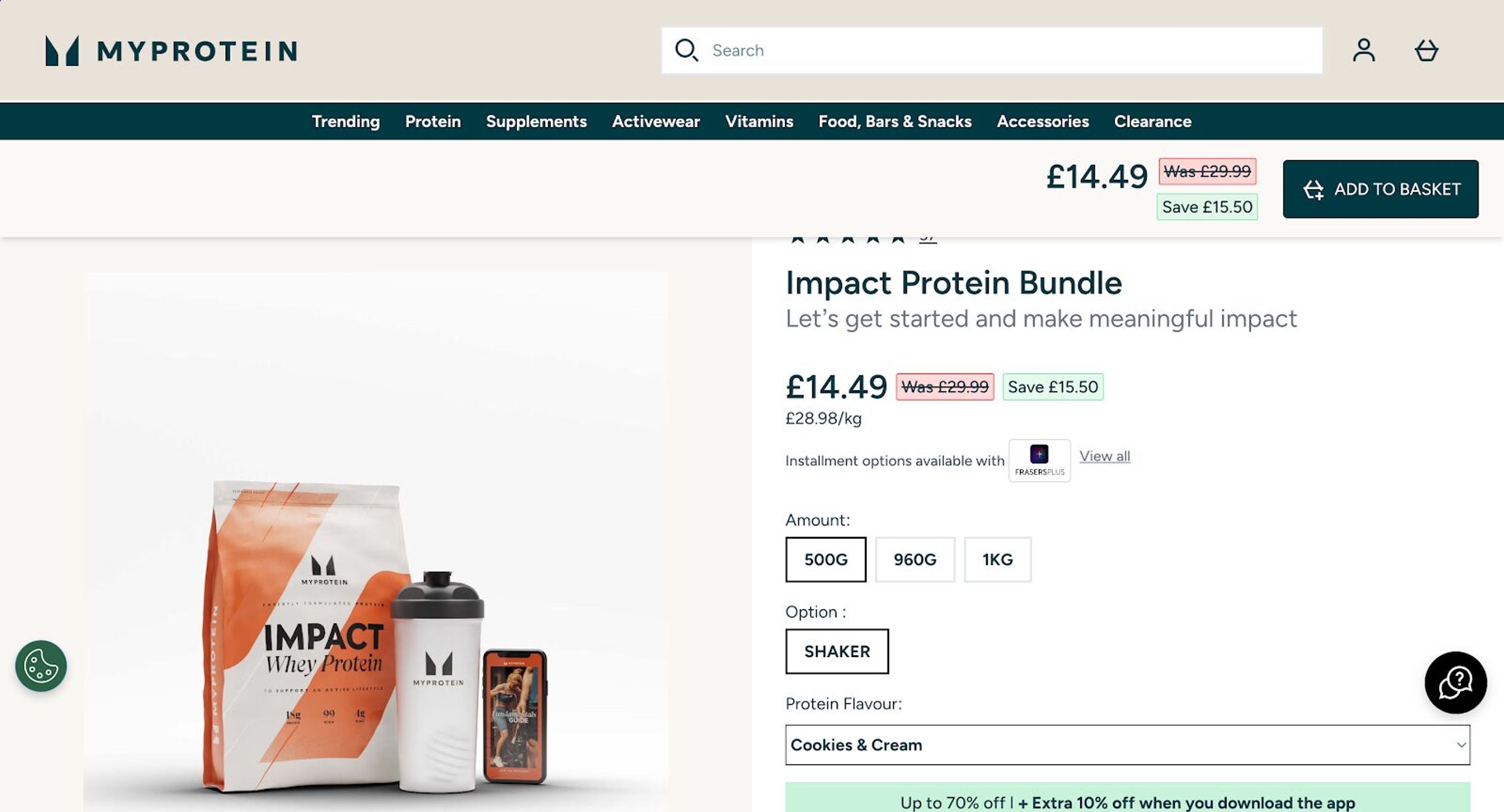Open the account profile icon
The image size is (1504, 812).
[x=1365, y=50]
